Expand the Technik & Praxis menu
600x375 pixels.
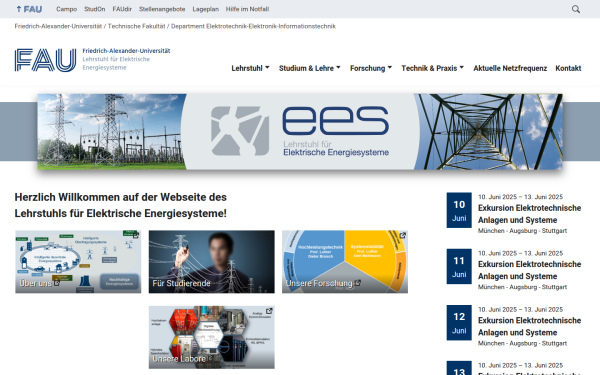pyautogui.click(x=432, y=68)
